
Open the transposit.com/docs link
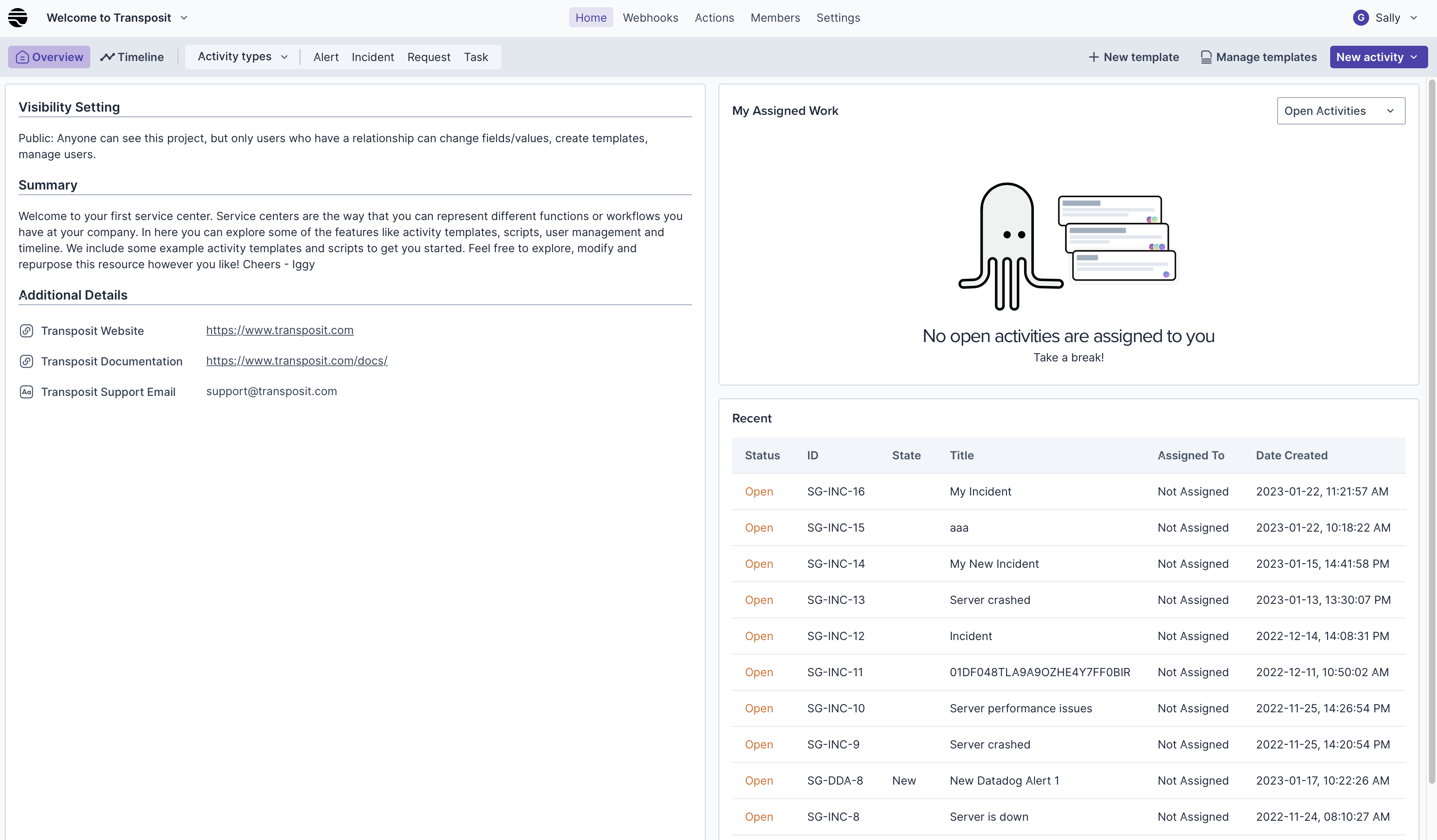[x=296, y=361]
